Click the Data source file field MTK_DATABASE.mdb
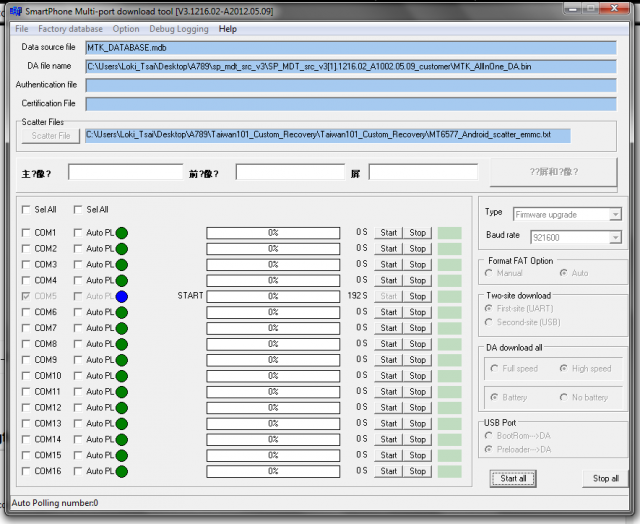Viewport: 640px width, 524px height. point(351,48)
